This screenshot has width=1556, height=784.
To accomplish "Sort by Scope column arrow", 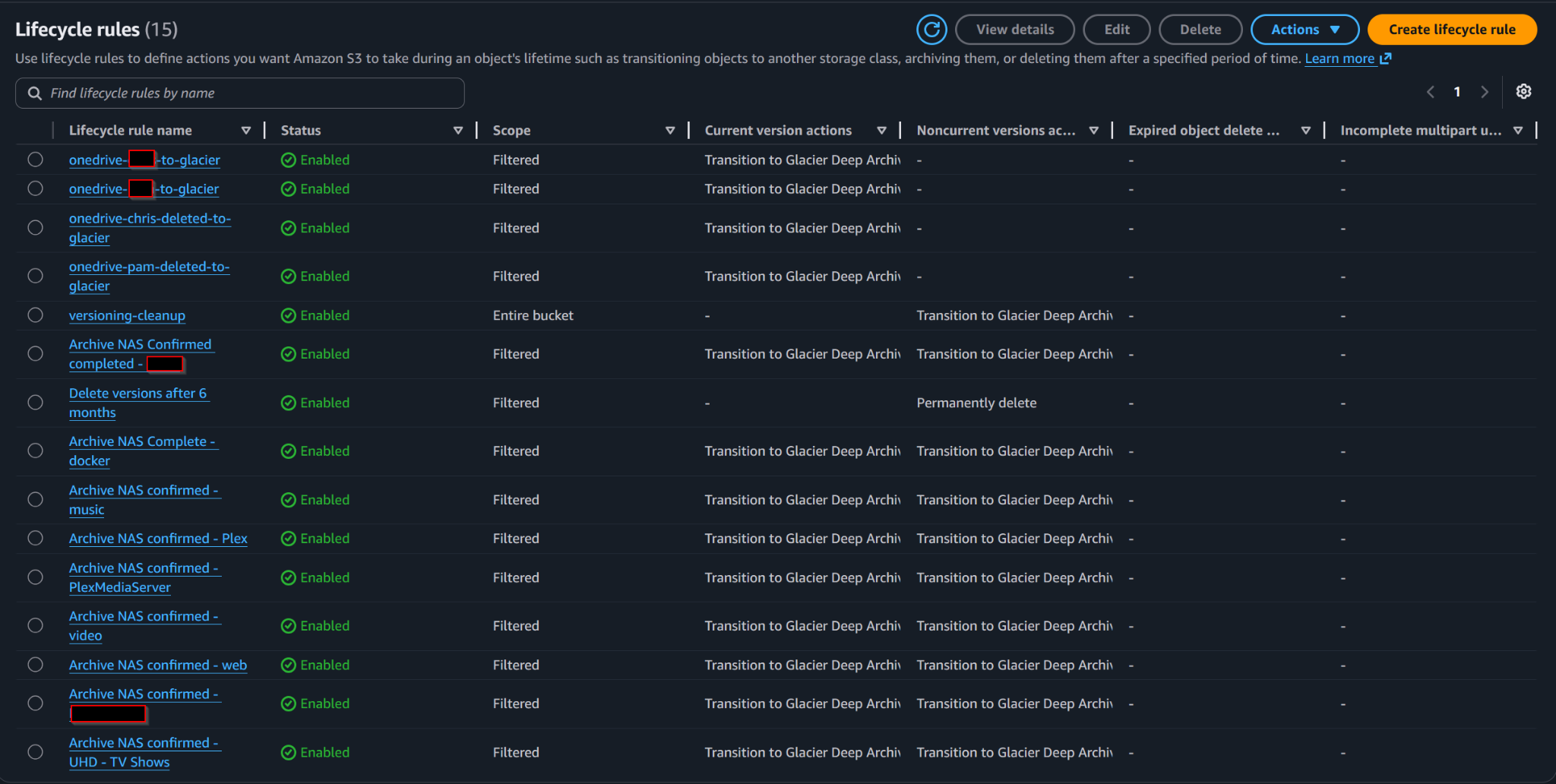I will pyautogui.click(x=670, y=131).
